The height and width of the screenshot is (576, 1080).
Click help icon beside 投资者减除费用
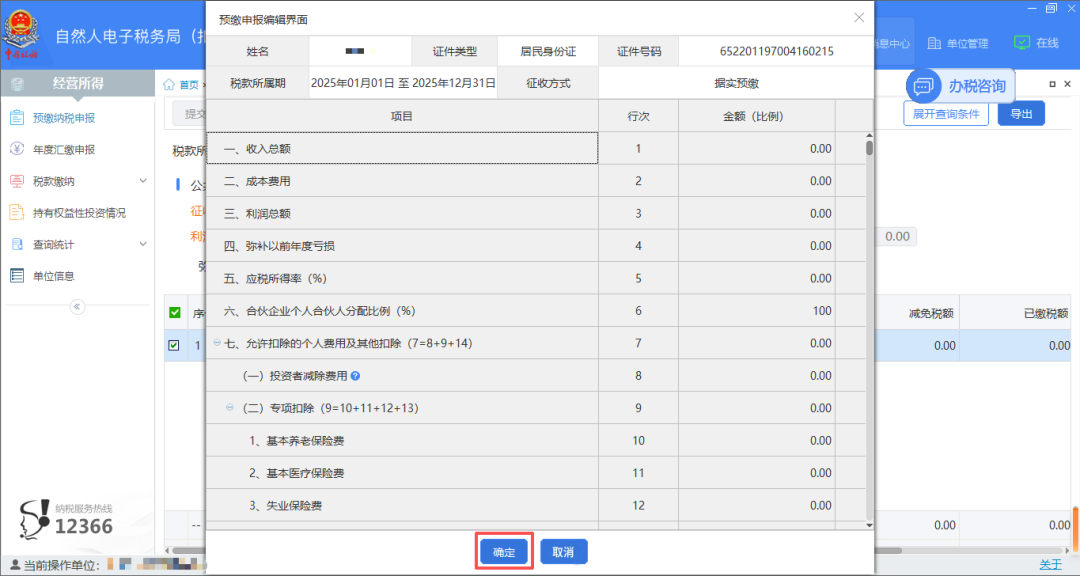click(x=355, y=376)
